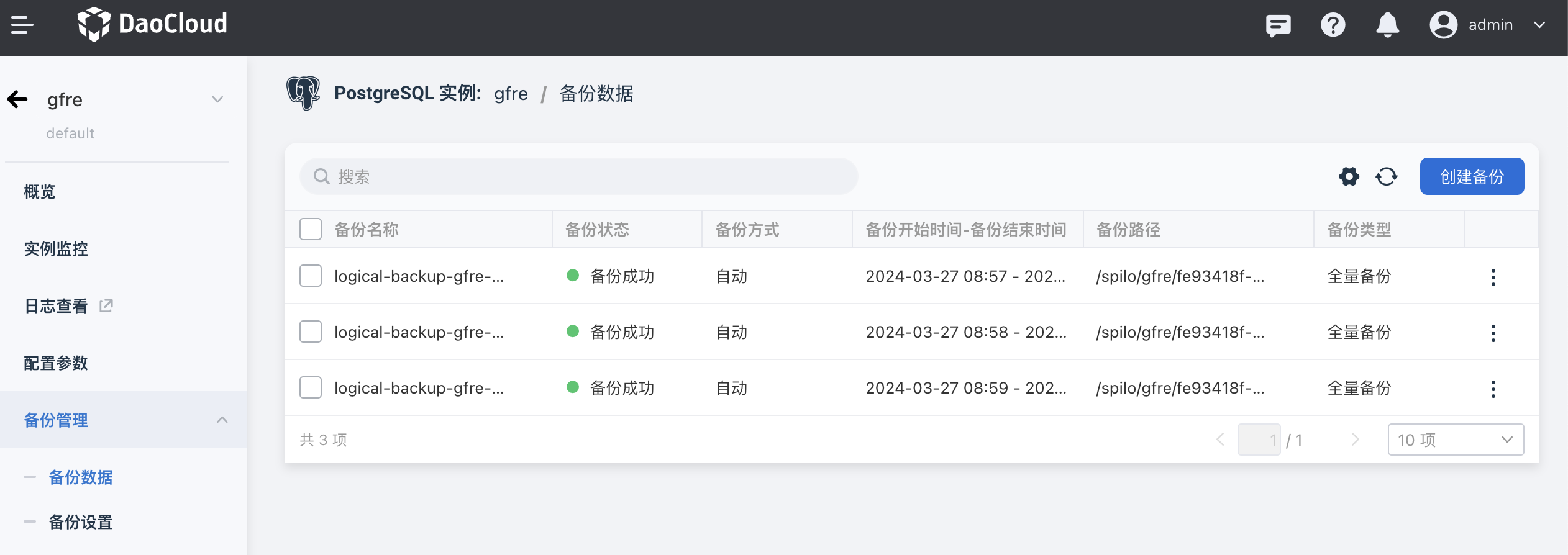Viewport: 1568px width, 555px height.
Task: Click the backup name in the 08:59 row
Action: (x=419, y=388)
